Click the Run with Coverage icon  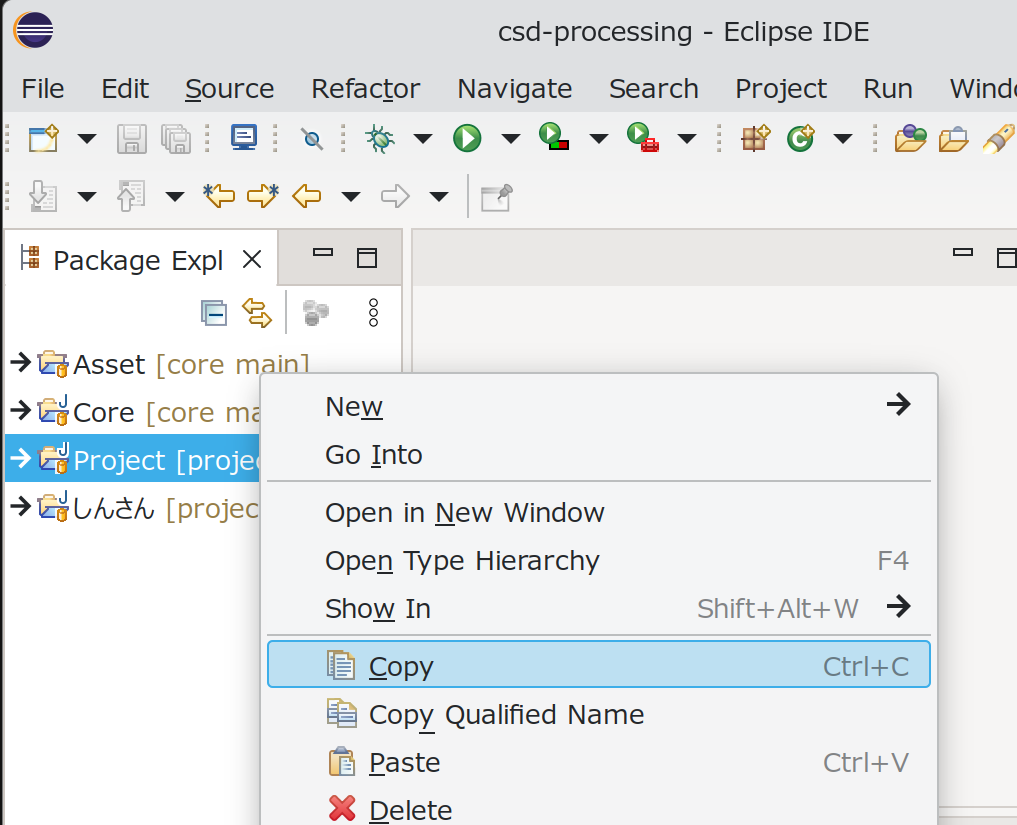[554, 138]
